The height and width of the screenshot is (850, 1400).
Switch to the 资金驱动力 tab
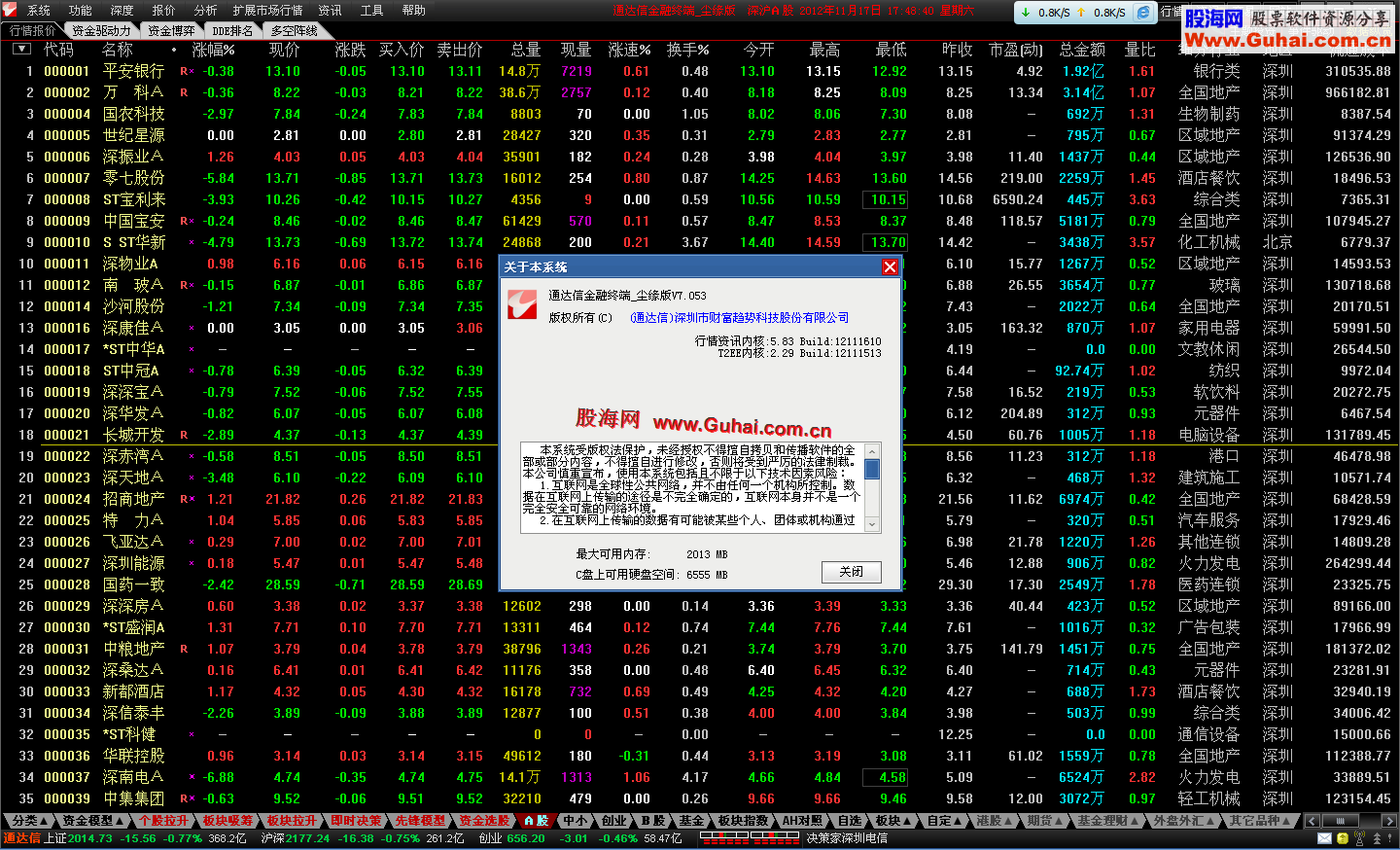[x=101, y=30]
